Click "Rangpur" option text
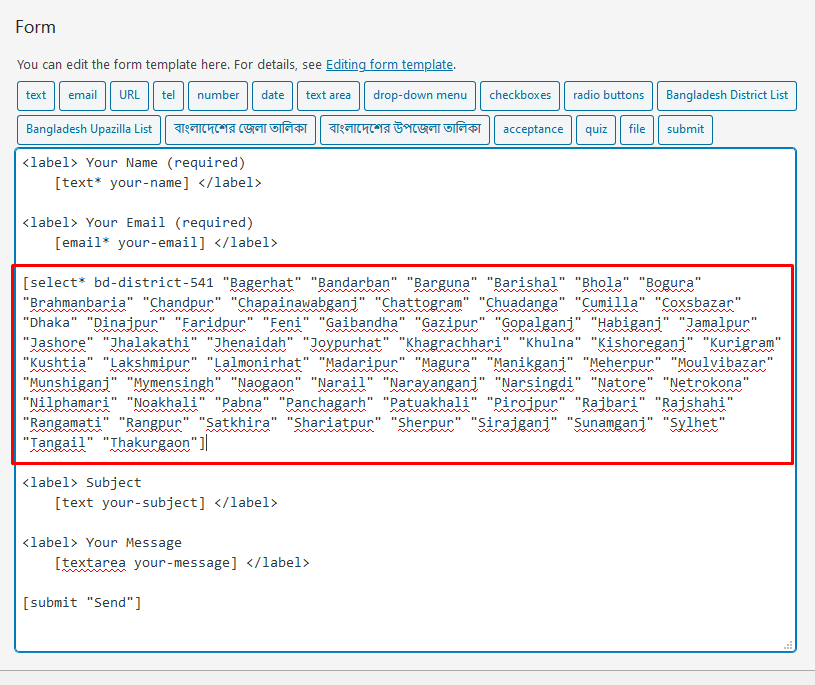The image size is (815, 685). click(154, 423)
